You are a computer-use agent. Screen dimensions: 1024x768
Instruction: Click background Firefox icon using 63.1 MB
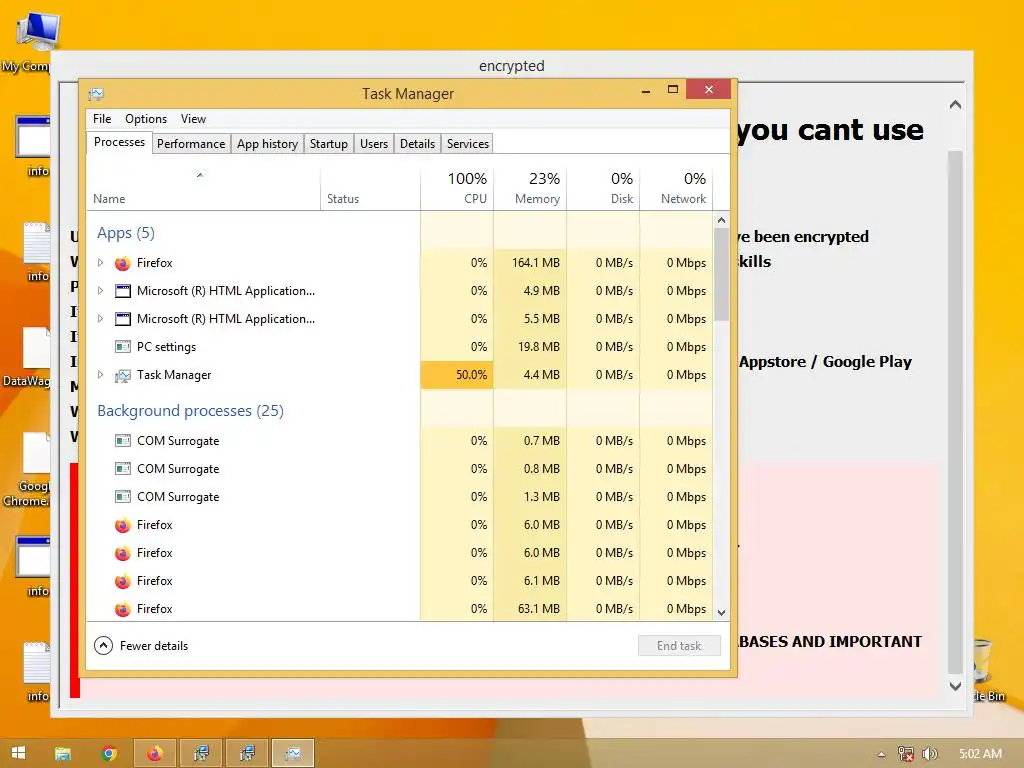[122, 609]
